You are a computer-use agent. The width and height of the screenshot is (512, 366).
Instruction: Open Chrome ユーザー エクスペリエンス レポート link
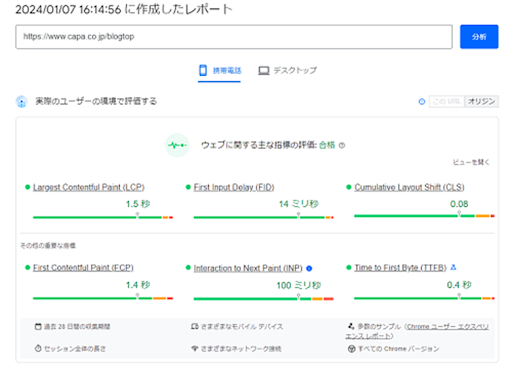click(x=417, y=331)
